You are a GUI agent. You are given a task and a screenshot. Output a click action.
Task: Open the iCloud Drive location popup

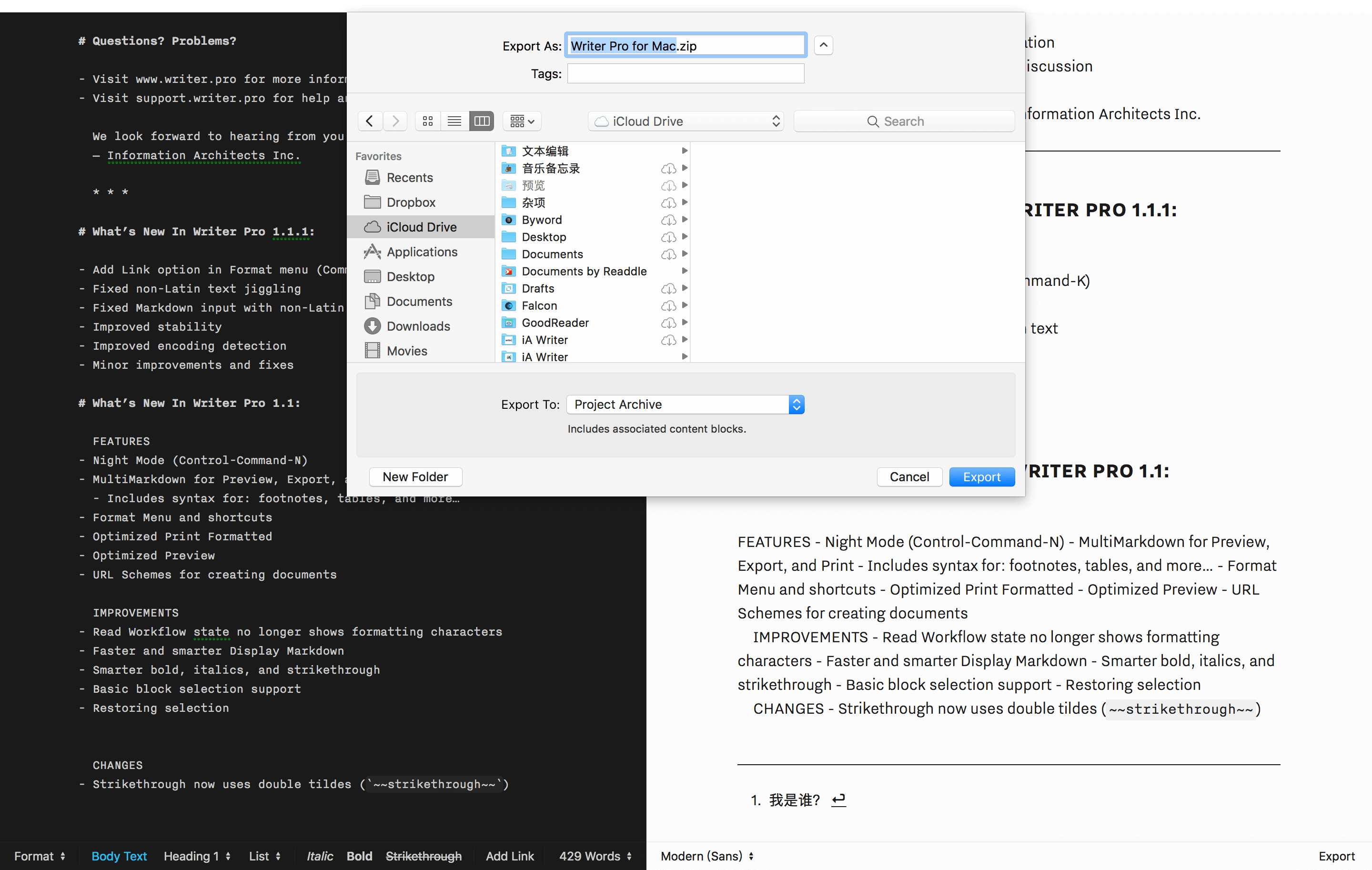(686, 121)
